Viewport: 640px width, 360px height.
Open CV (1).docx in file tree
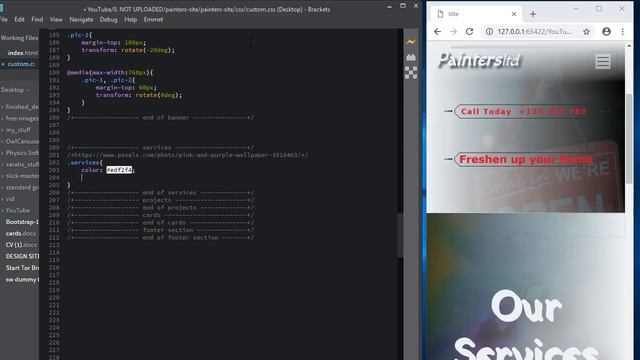coord(21,245)
